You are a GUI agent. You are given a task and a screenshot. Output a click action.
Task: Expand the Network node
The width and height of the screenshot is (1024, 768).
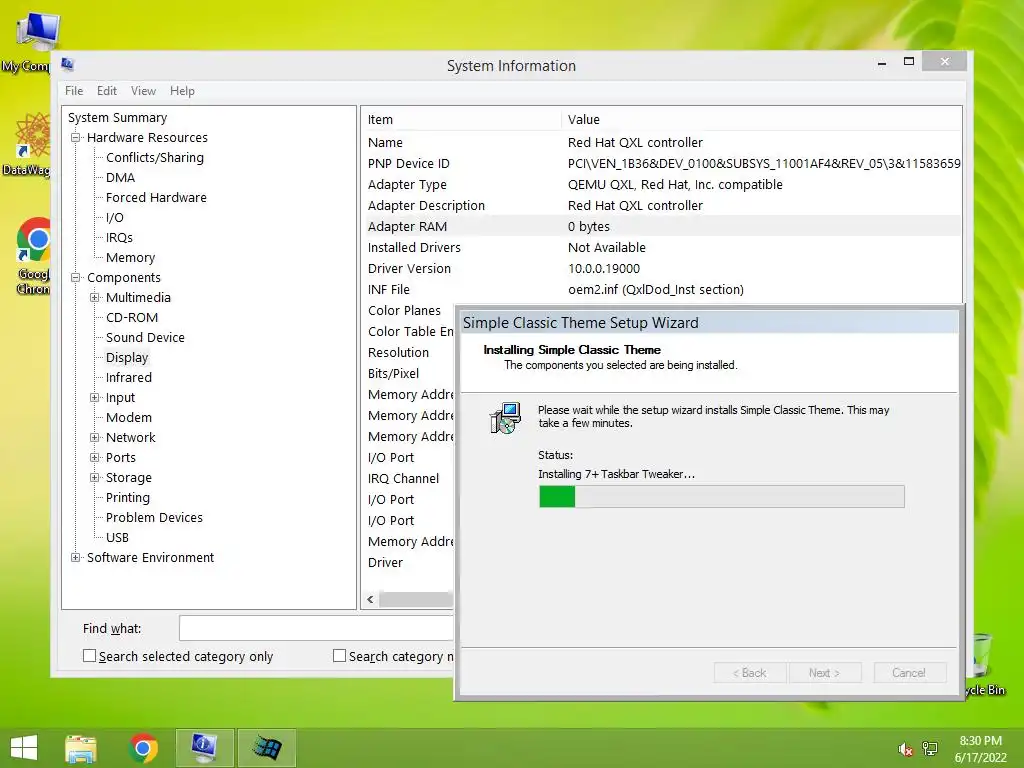[95, 438]
